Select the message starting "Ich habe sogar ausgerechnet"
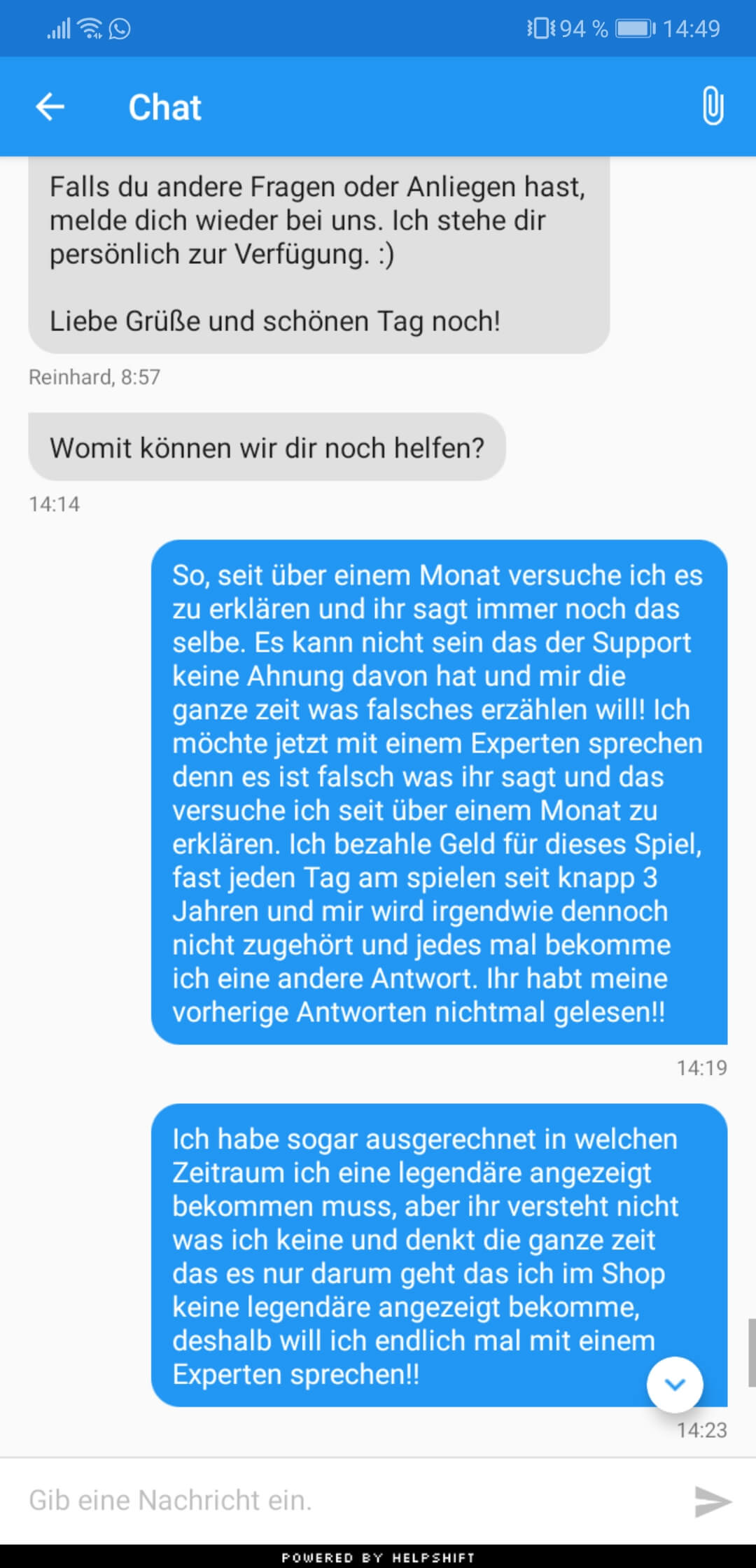The height and width of the screenshot is (1568, 756). click(439, 1255)
